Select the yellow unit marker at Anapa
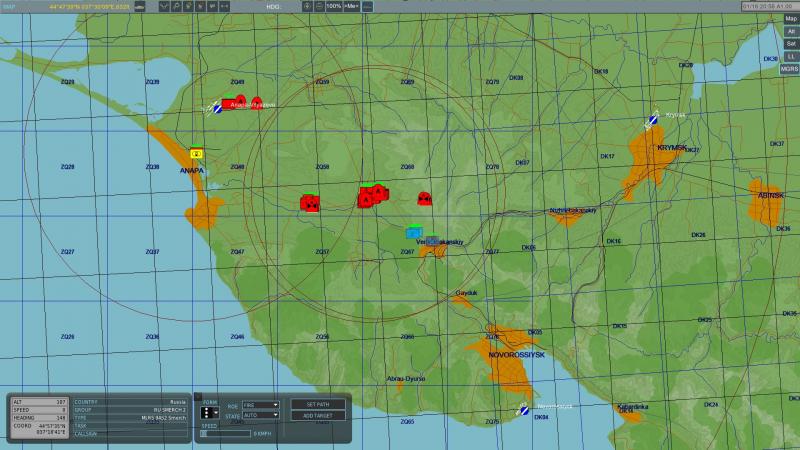The height and width of the screenshot is (450, 800). pos(196,153)
